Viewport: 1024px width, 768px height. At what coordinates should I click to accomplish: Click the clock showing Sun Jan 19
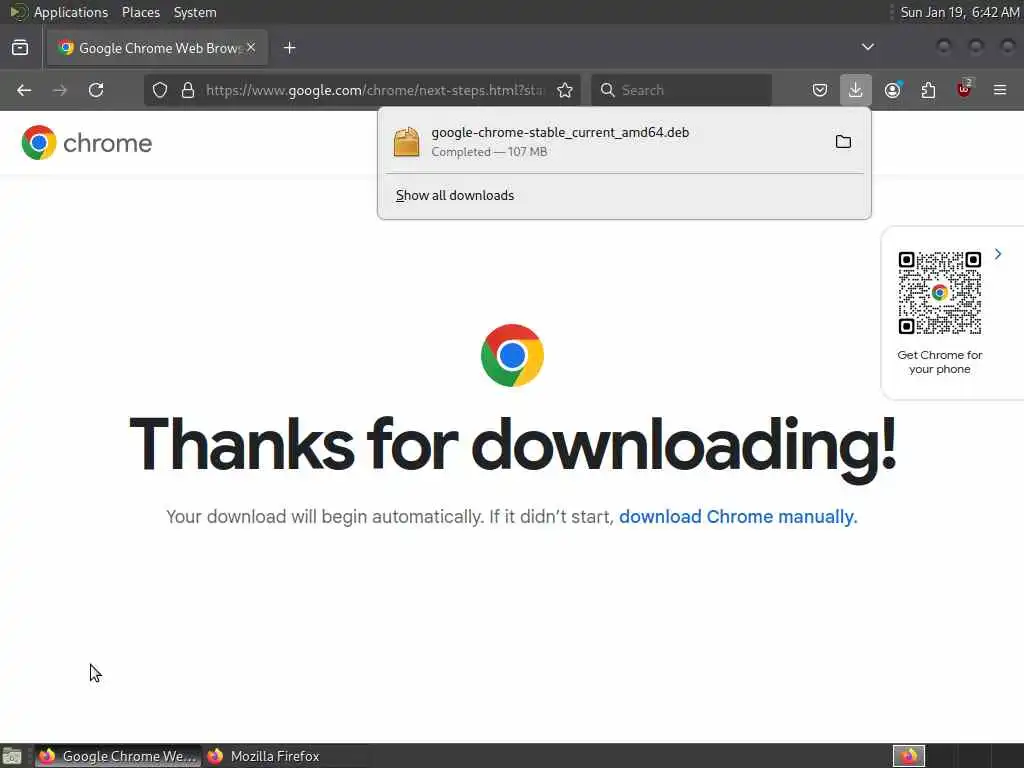click(959, 12)
